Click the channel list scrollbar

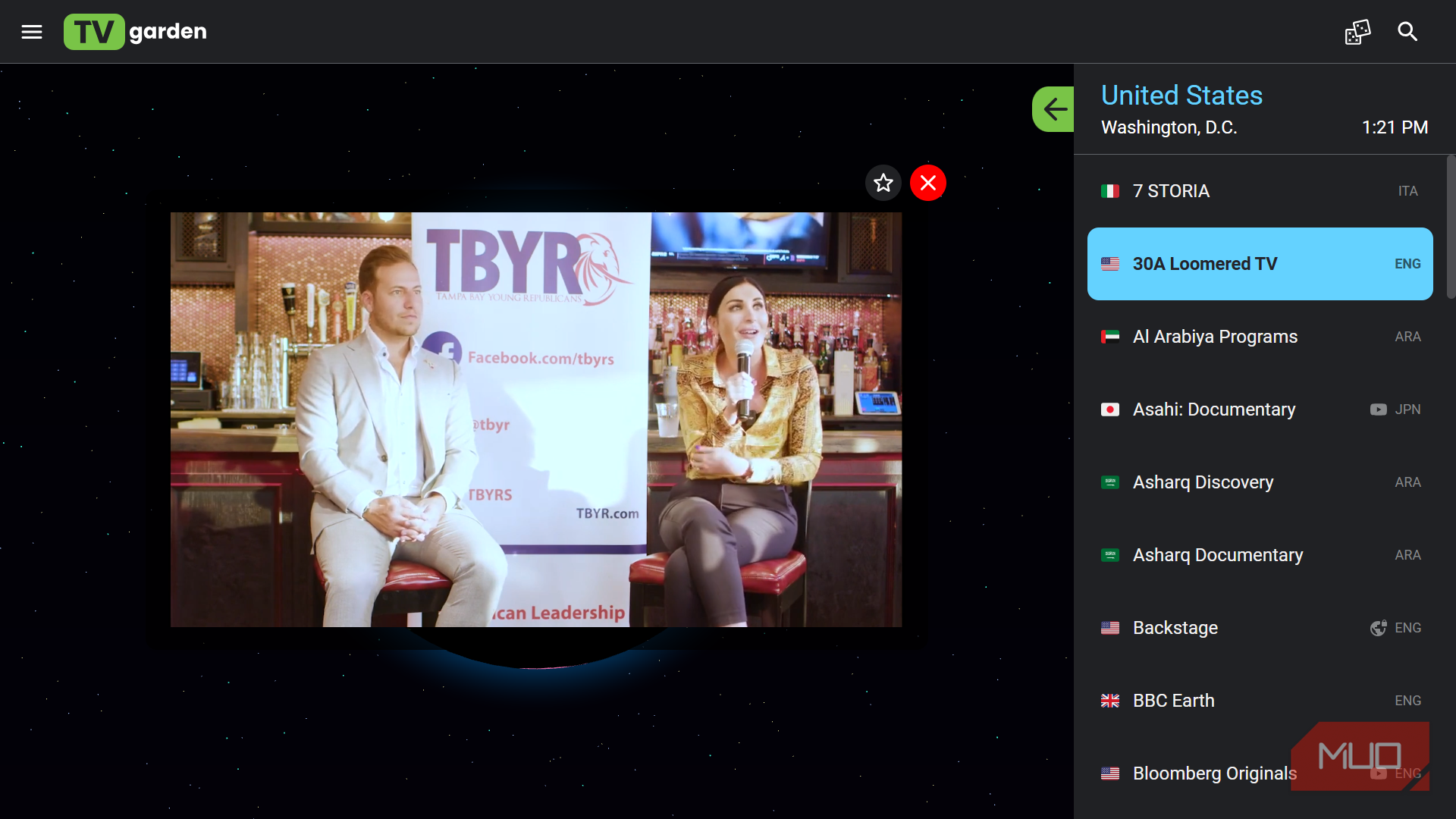(1451, 227)
